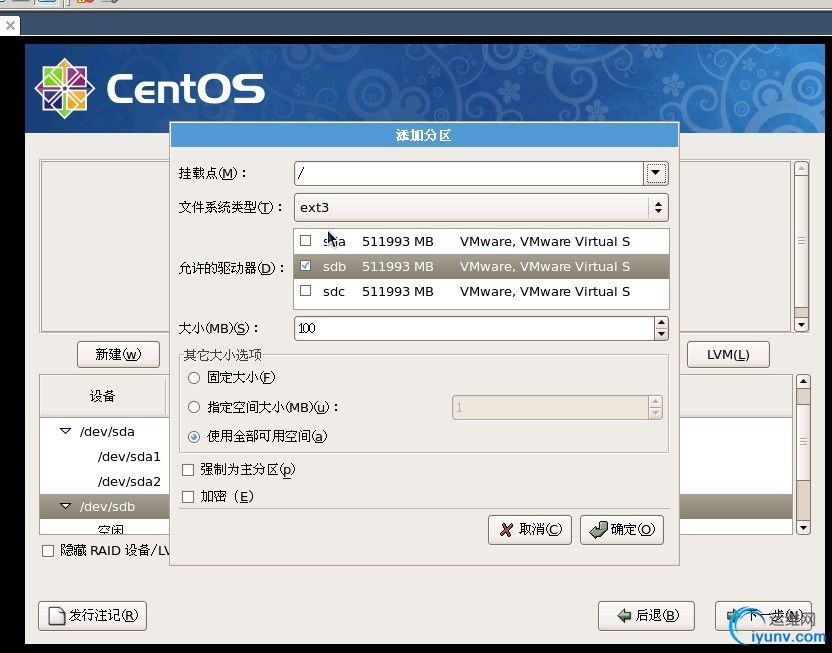Click the upper pane scrollbar up arrow
The height and width of the screenshot is (653, 832).
(x=801, y=169)
